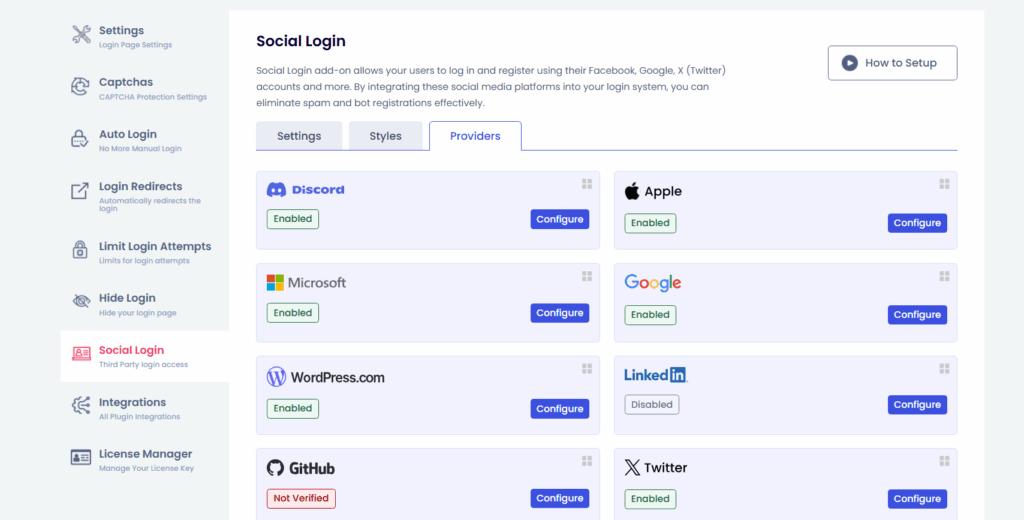This screenshot has height=520, width=1024.
Task: Open the Settings tab in Social Login
Action: tap(299, 136)
